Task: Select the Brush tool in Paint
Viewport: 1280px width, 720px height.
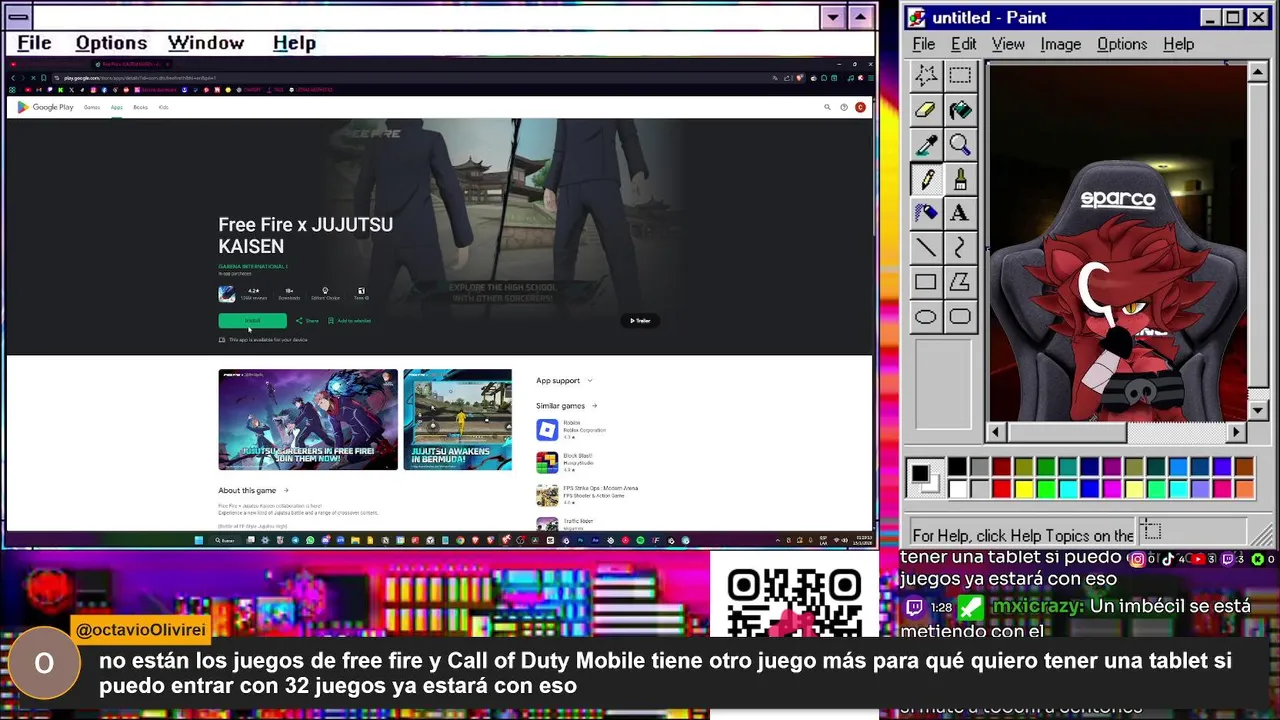Action: click(x=960, y=179)
